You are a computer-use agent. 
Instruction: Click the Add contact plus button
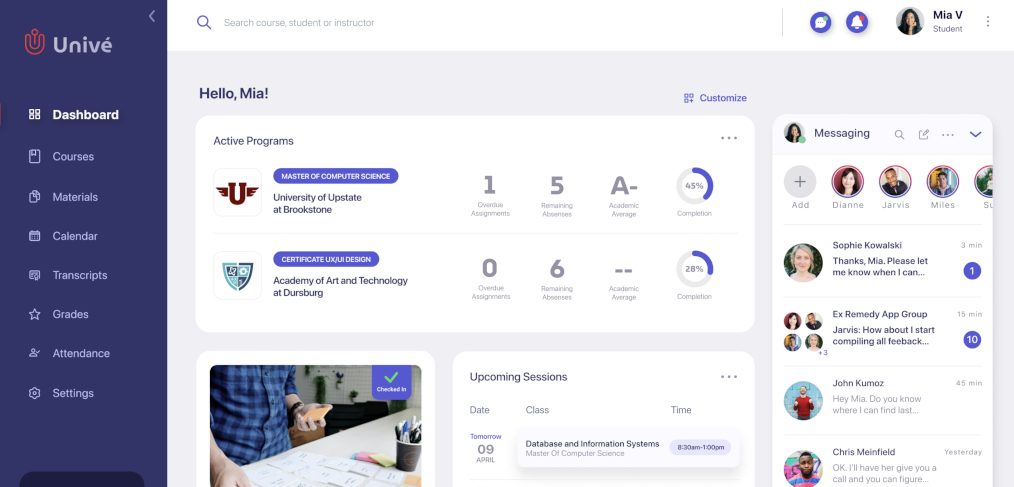(800, 182)
